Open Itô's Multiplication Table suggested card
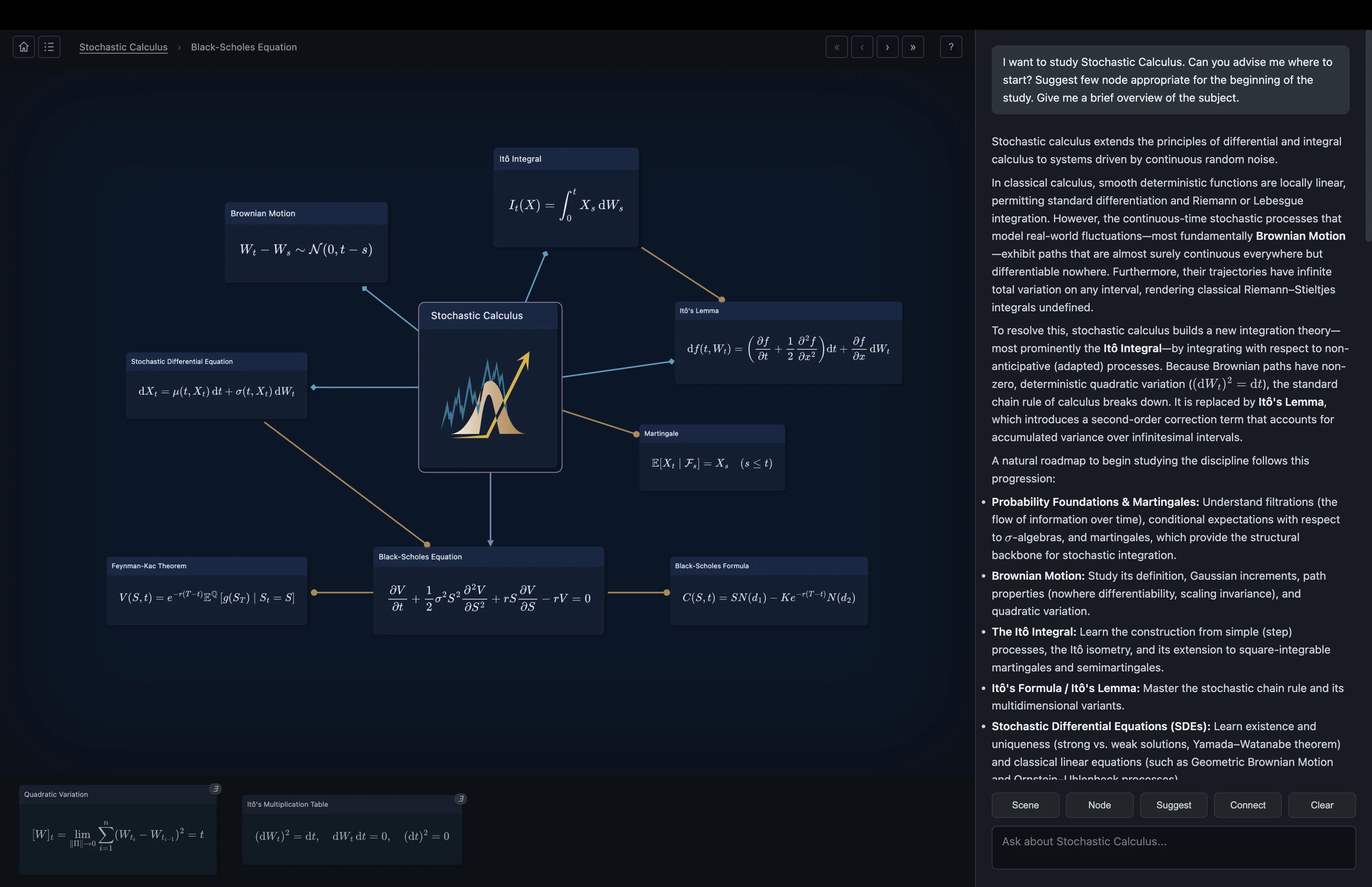 [x=352, y=829]
